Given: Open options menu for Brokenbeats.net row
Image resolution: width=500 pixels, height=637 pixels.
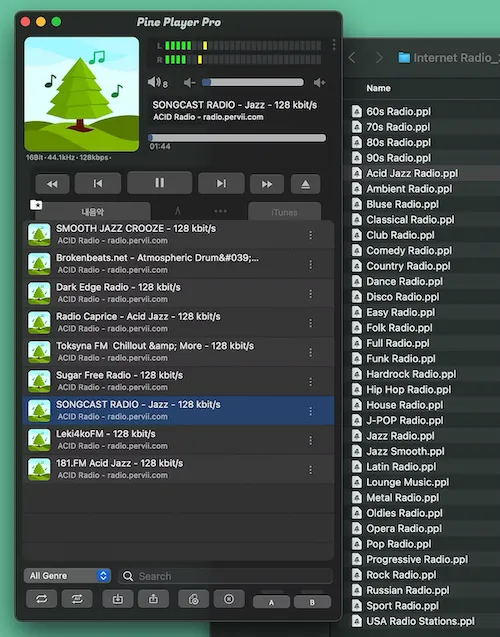Looking at the screenshot, I should (311, 264).
